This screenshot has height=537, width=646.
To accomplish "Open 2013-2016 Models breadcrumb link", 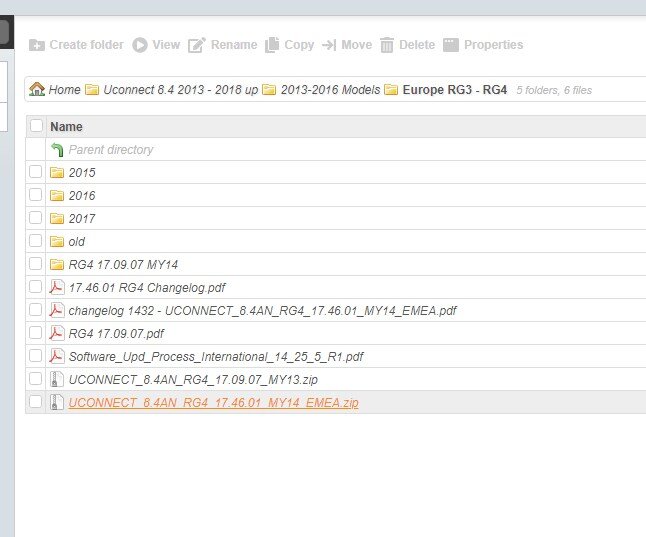I will pyautogui.click(x=330, y=89).
